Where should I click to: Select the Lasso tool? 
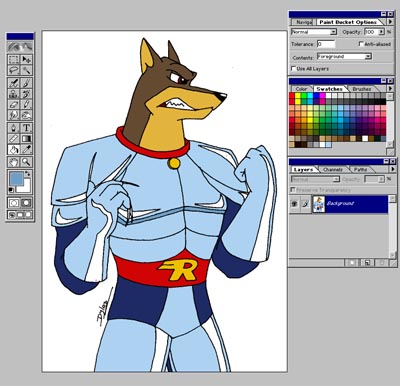point(14,70)
